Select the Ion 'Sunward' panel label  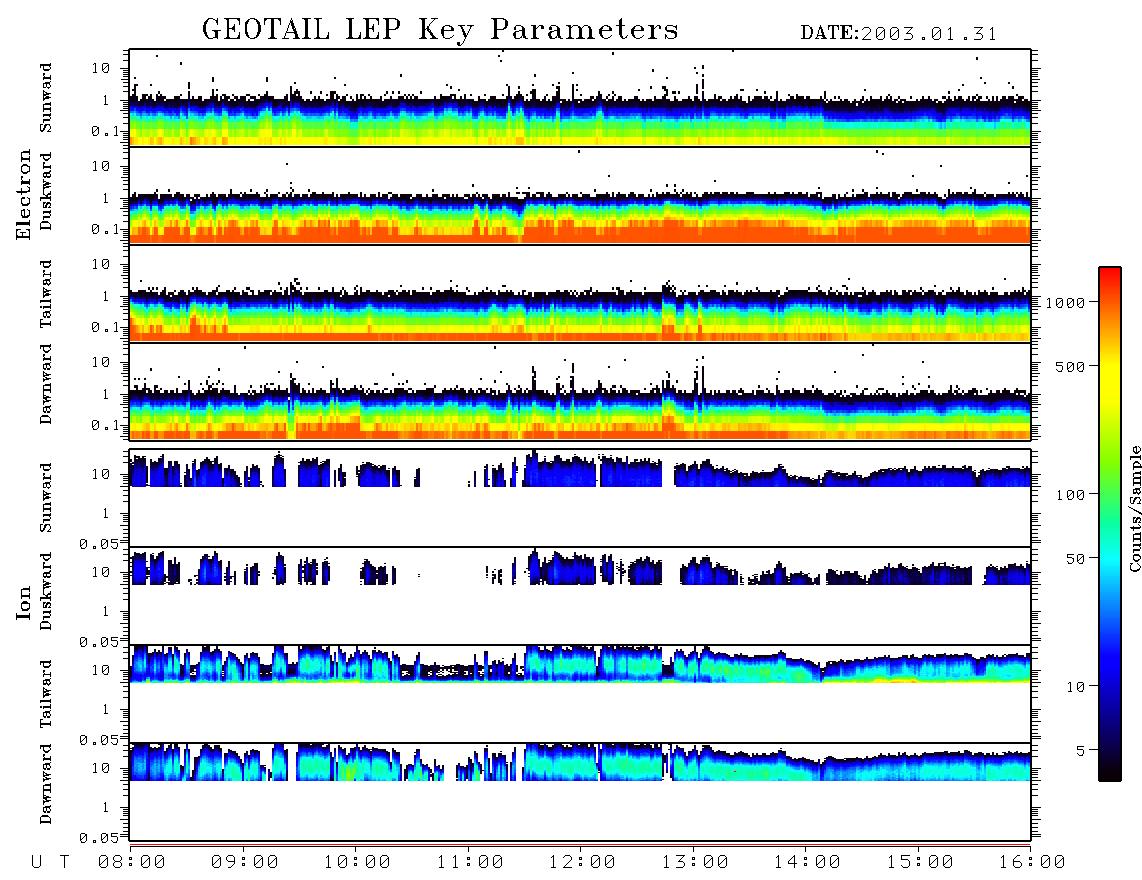46,497
